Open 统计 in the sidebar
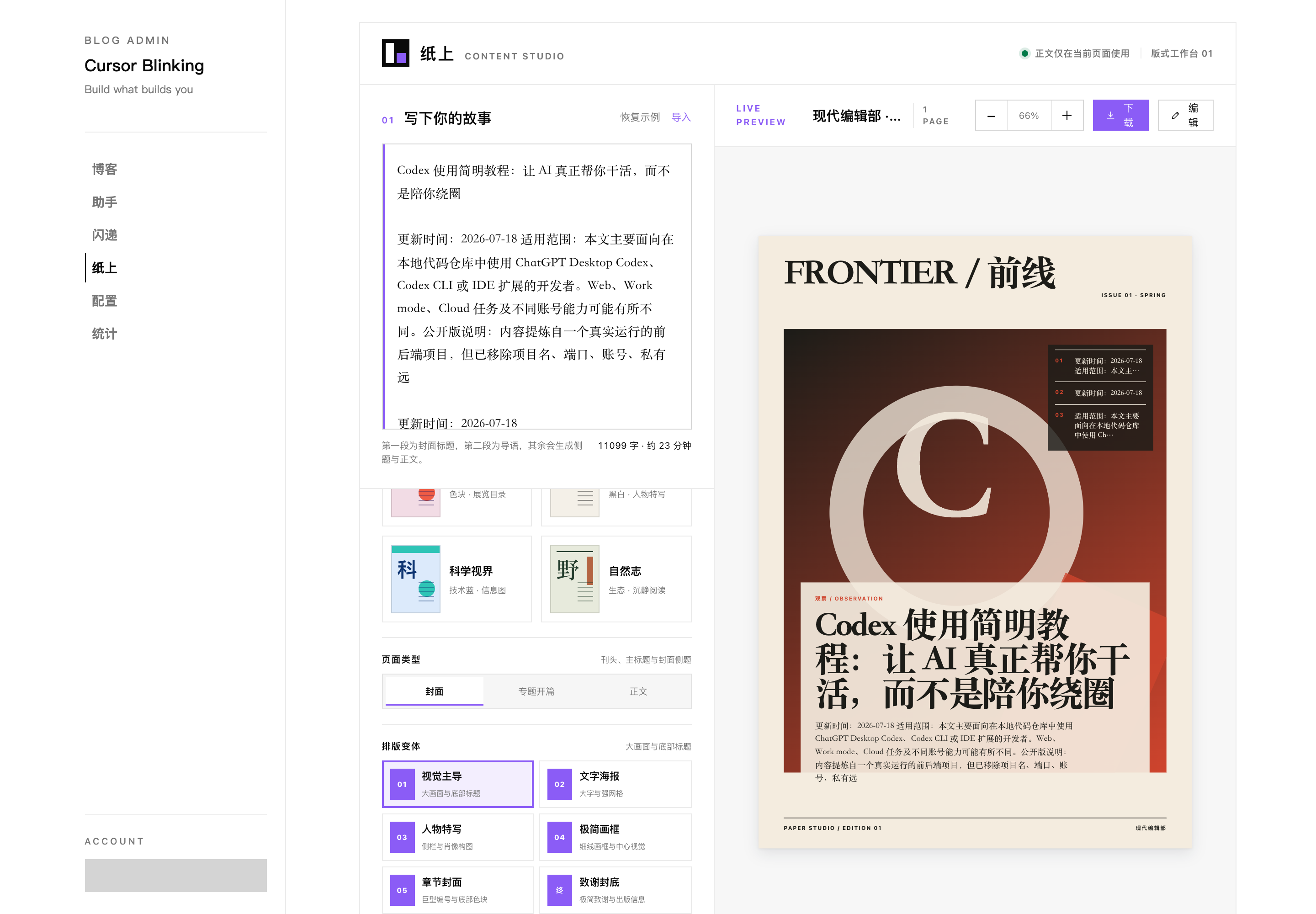Viewport: 1316px width, 914px height. click(104, 334)
